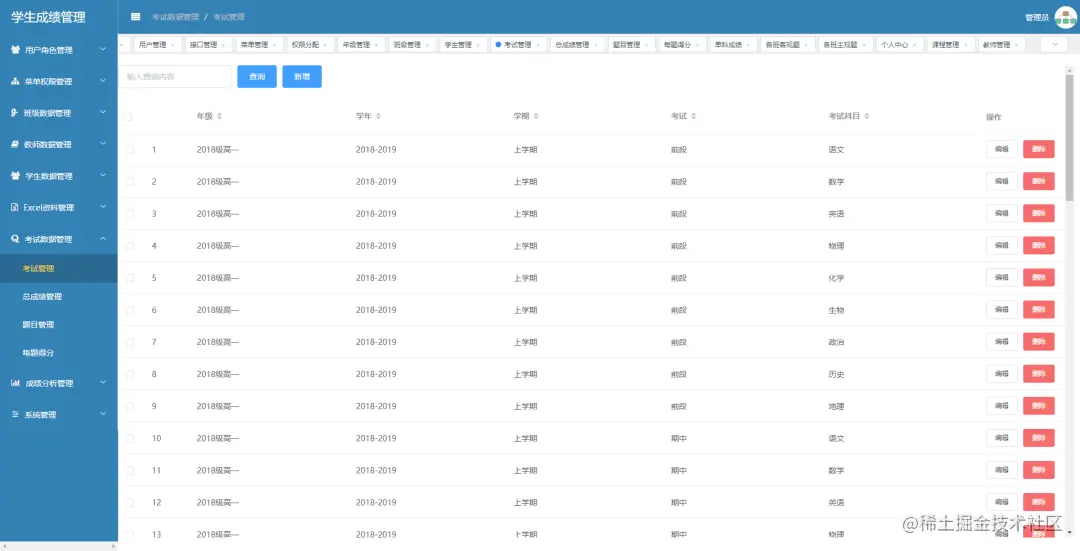
Task: Click the 菜单权限管理 hierarchy icon in sidebar
Action: click(15, 81)
